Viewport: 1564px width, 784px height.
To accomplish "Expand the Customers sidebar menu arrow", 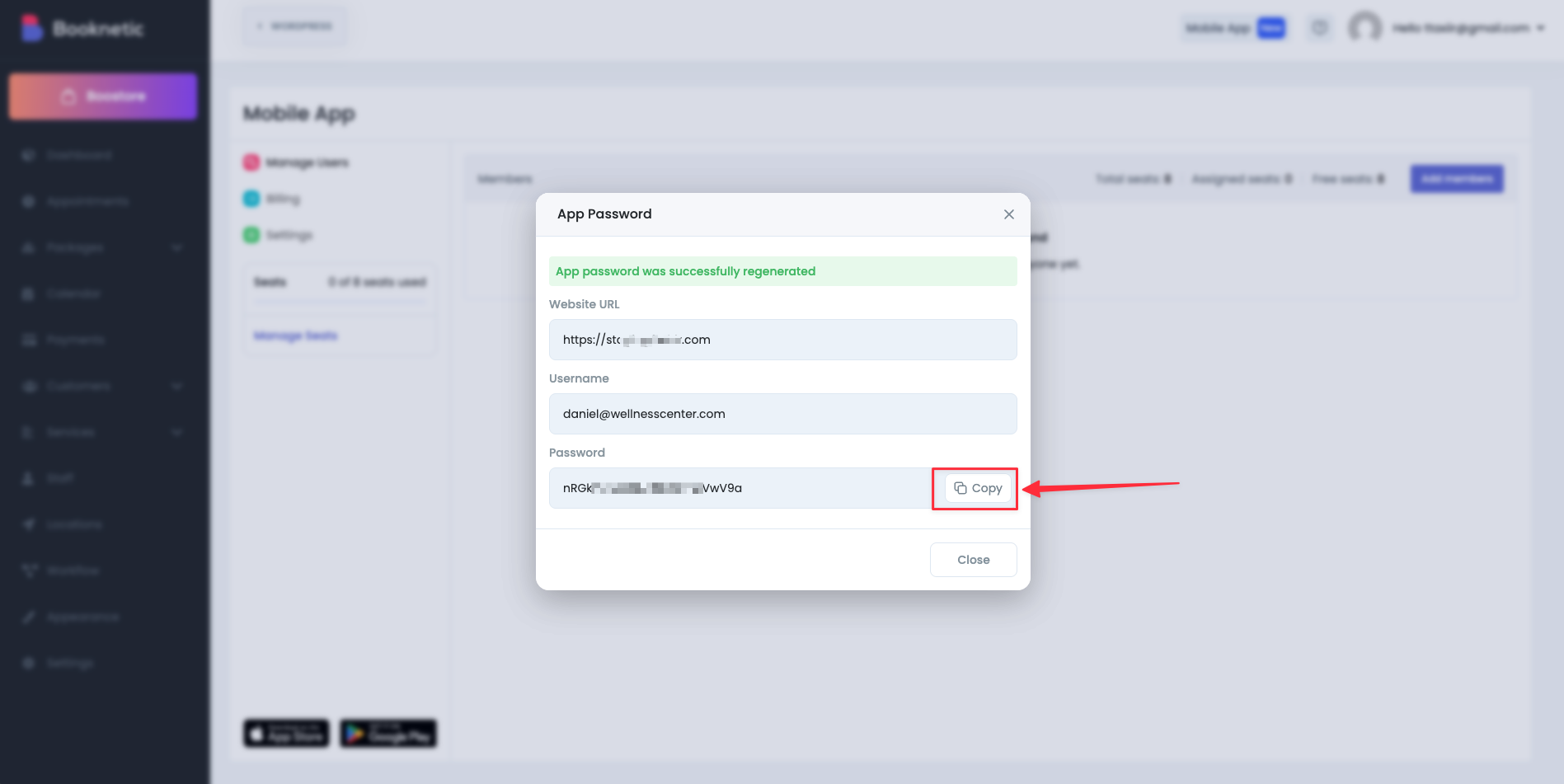I will click(177, 386).
